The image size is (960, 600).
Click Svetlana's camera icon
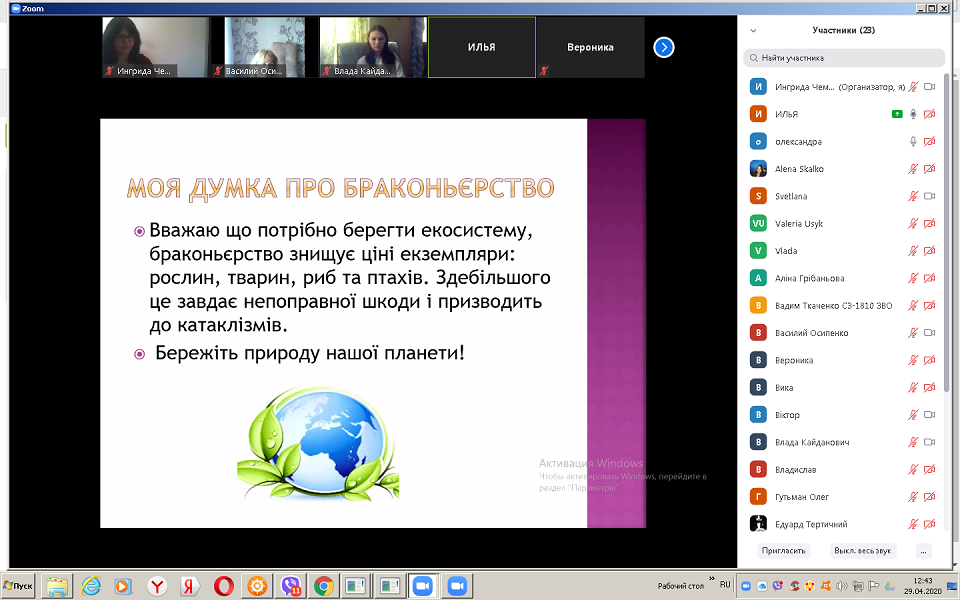click(x=929, y=196)
